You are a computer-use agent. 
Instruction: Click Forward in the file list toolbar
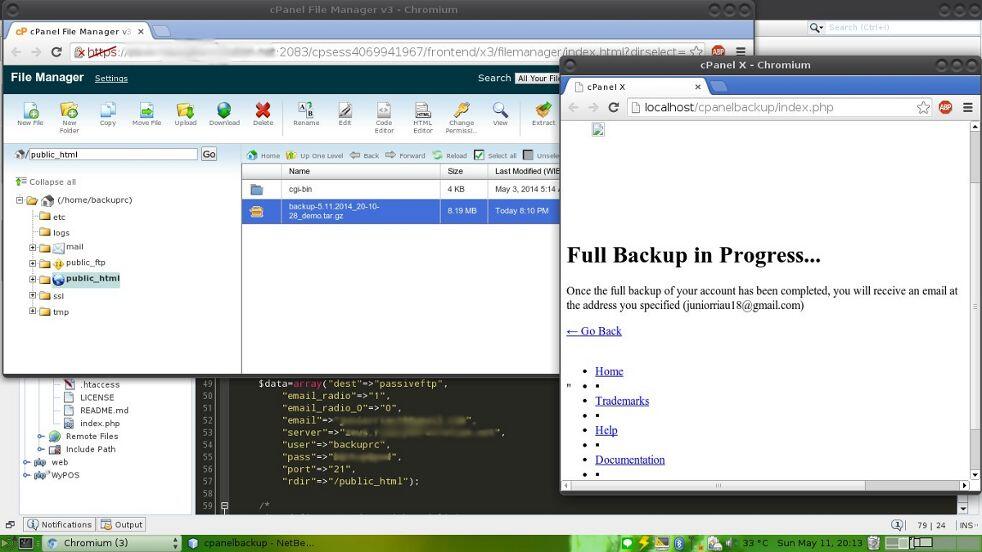tap(405, 155)
